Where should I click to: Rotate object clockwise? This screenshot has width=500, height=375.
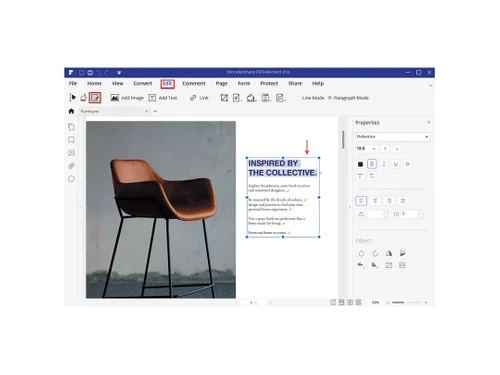(x=375, y=254)
